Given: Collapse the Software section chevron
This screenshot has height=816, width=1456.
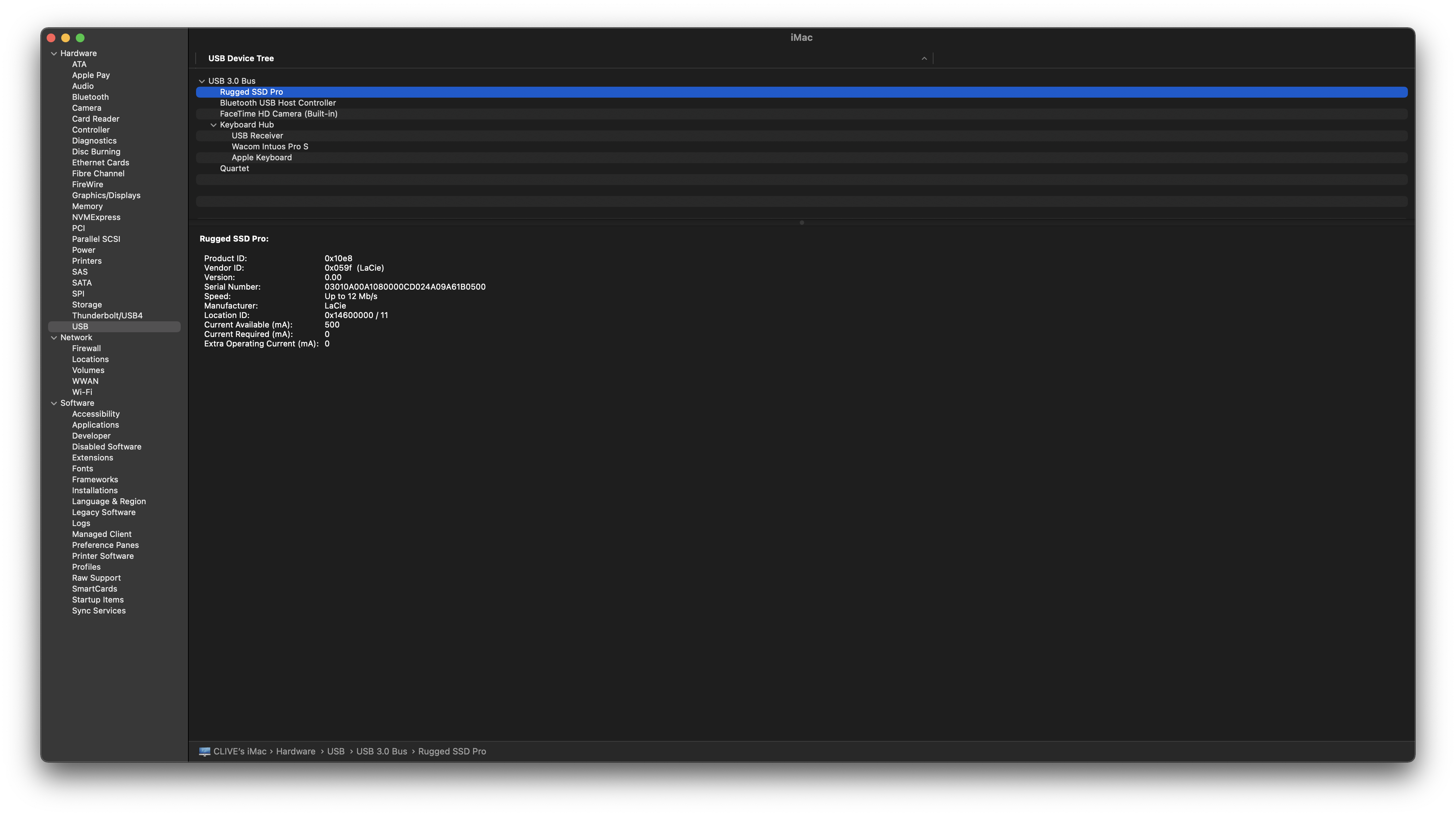Looking at the screenshot, I should (x=54, y=404).
